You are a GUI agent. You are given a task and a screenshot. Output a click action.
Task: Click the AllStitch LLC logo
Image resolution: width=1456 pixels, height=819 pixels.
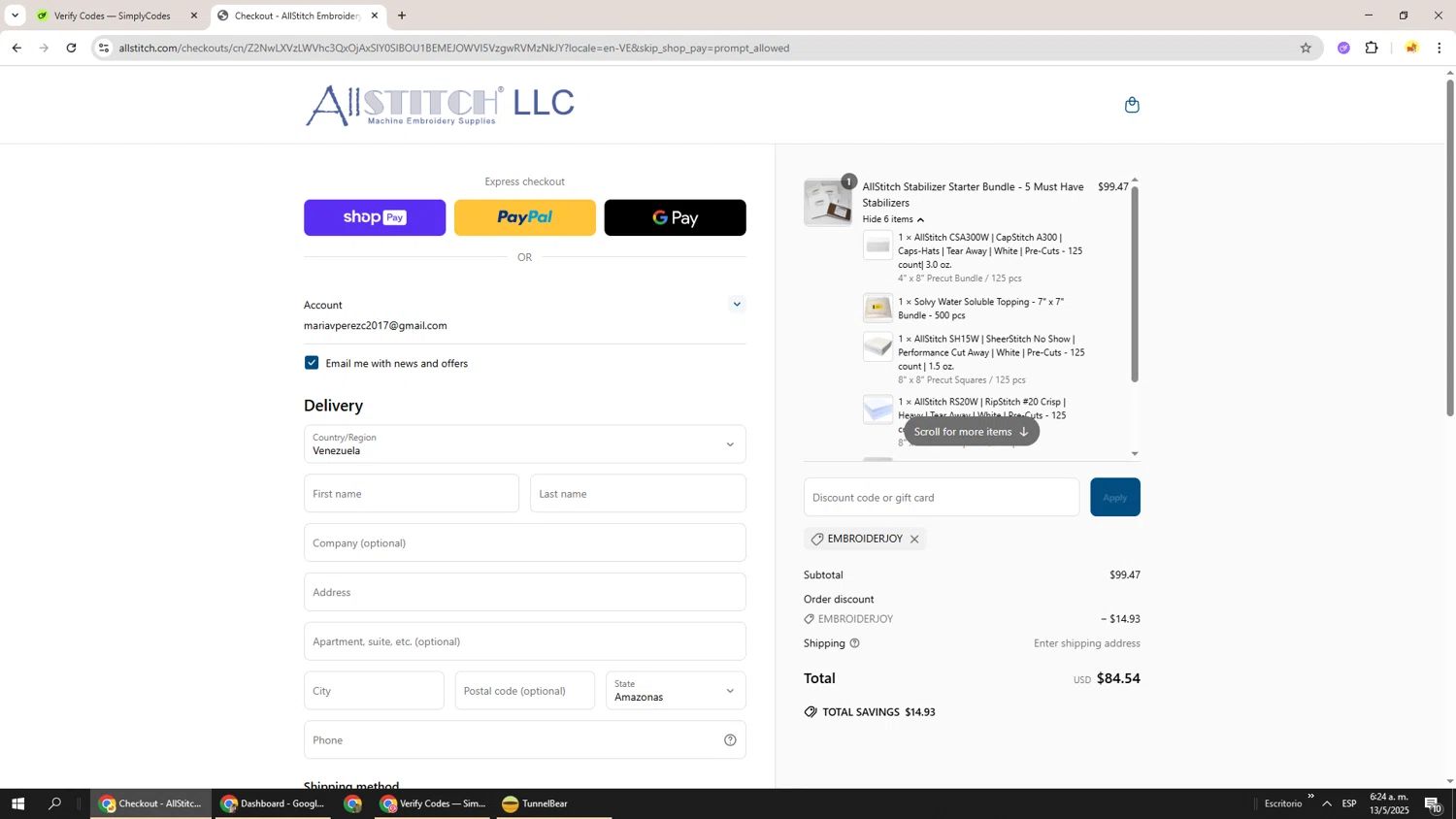click(440, 105)
